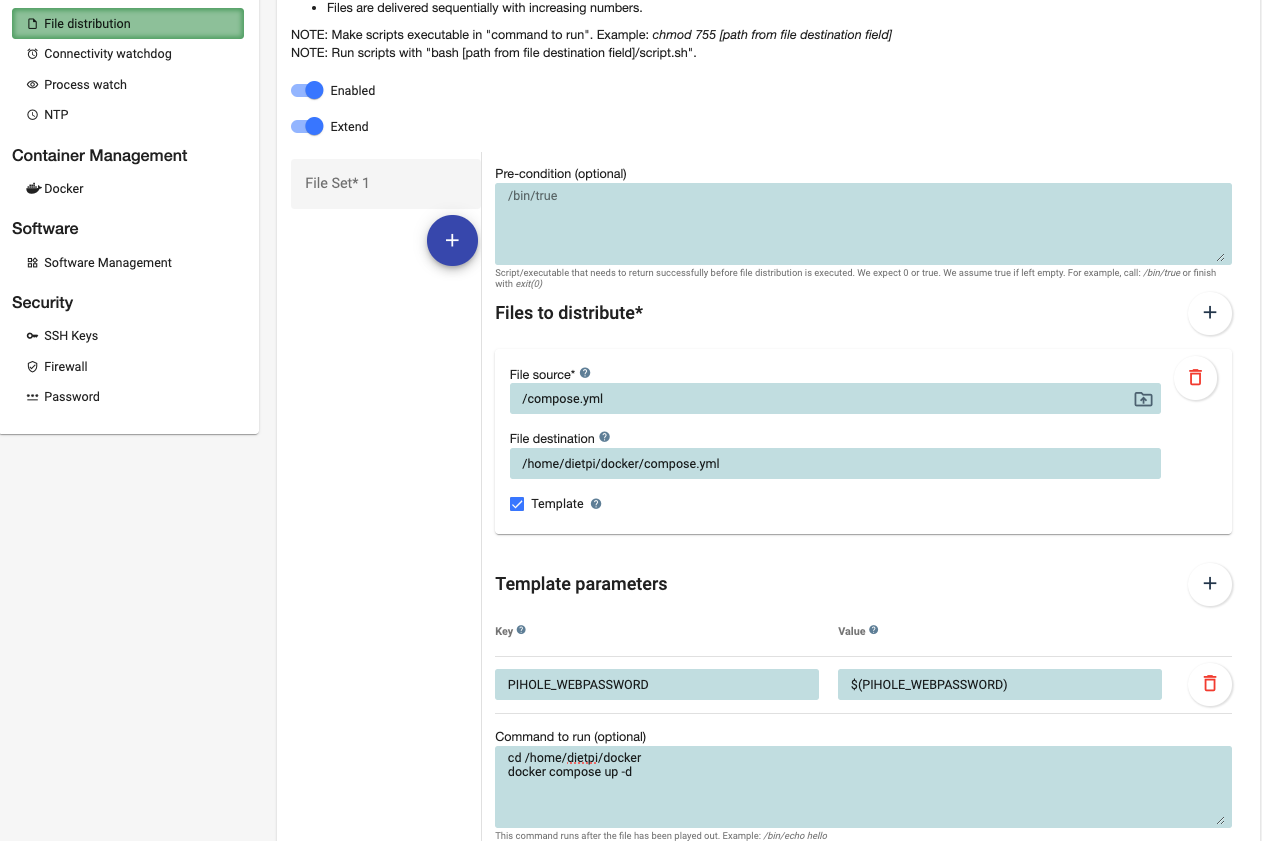Disable the Enabled toggle switch
The image size is (1262, 841).
coord(308,90)
